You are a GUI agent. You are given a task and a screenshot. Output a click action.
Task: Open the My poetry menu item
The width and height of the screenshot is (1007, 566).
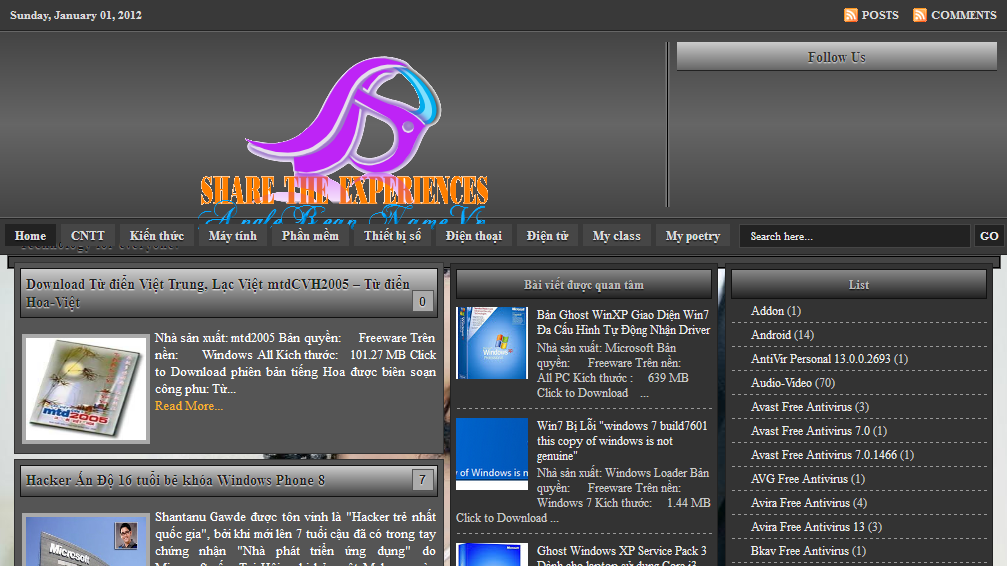tap(692, 236)
